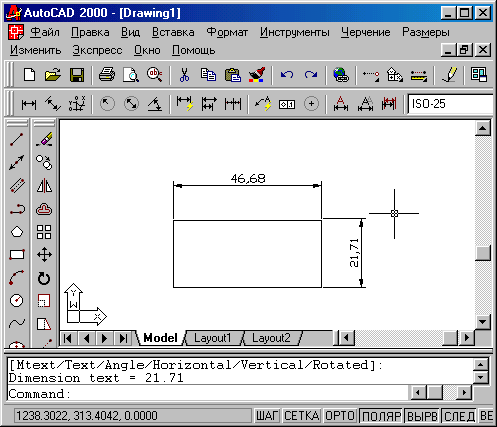Open the Файл menu
The image size is (497, 427).
pos(45,32)
